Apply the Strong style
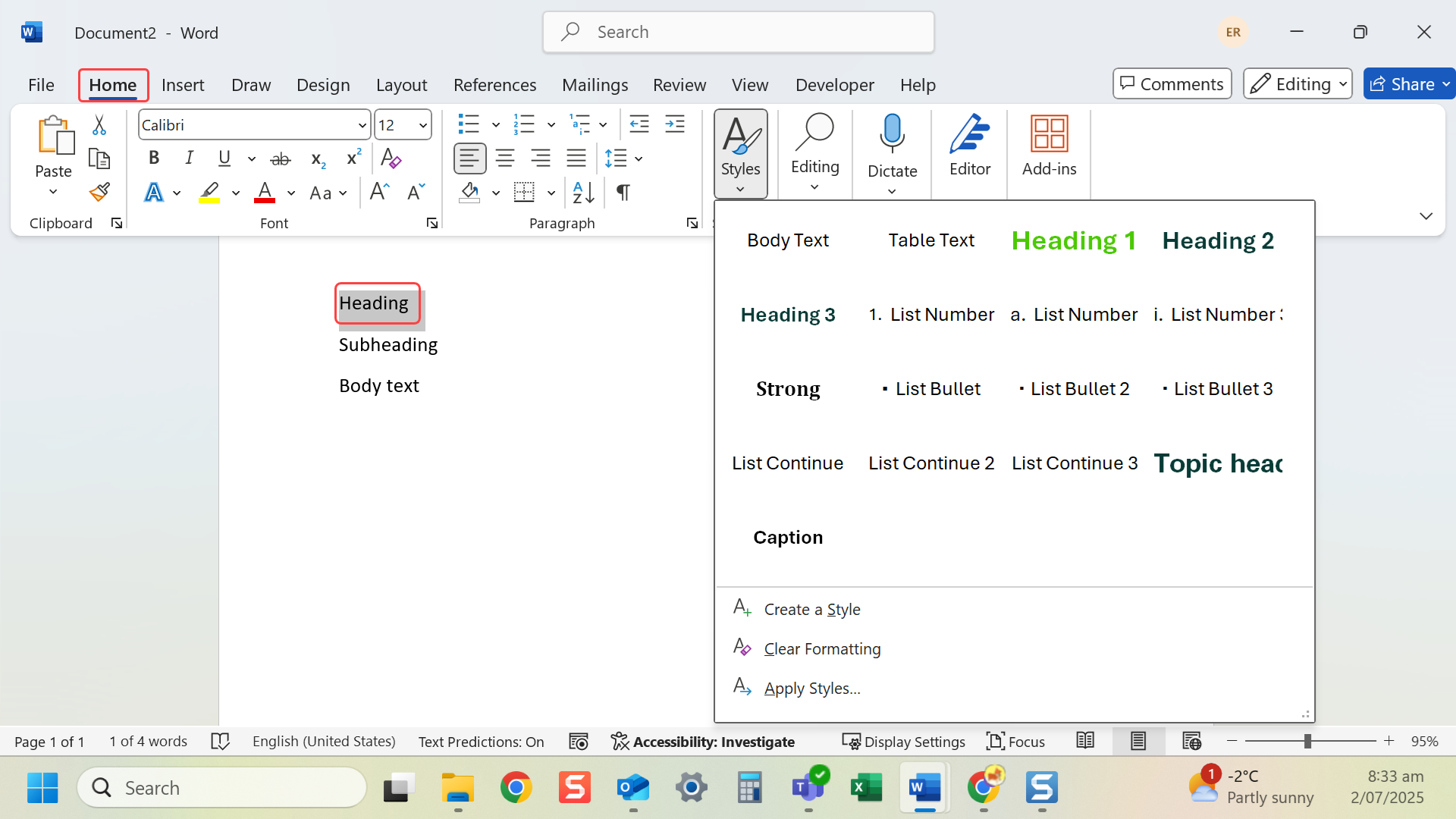1456x819 pixels. tap(788, 389)
